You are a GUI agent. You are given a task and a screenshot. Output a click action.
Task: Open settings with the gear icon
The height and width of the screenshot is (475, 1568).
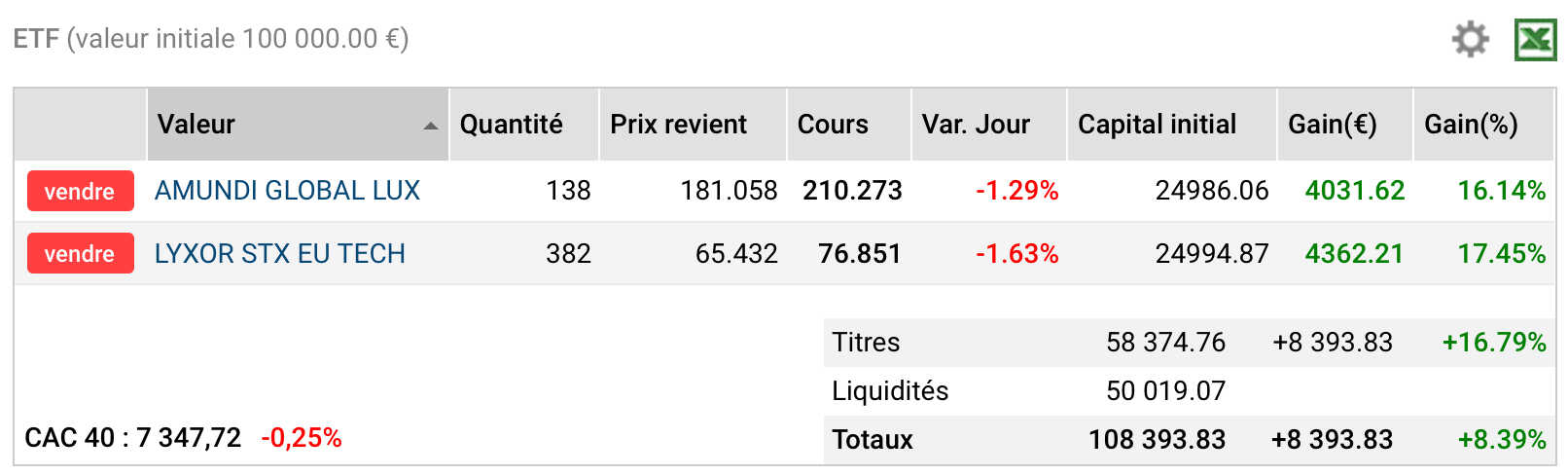tap(1470, 40)
